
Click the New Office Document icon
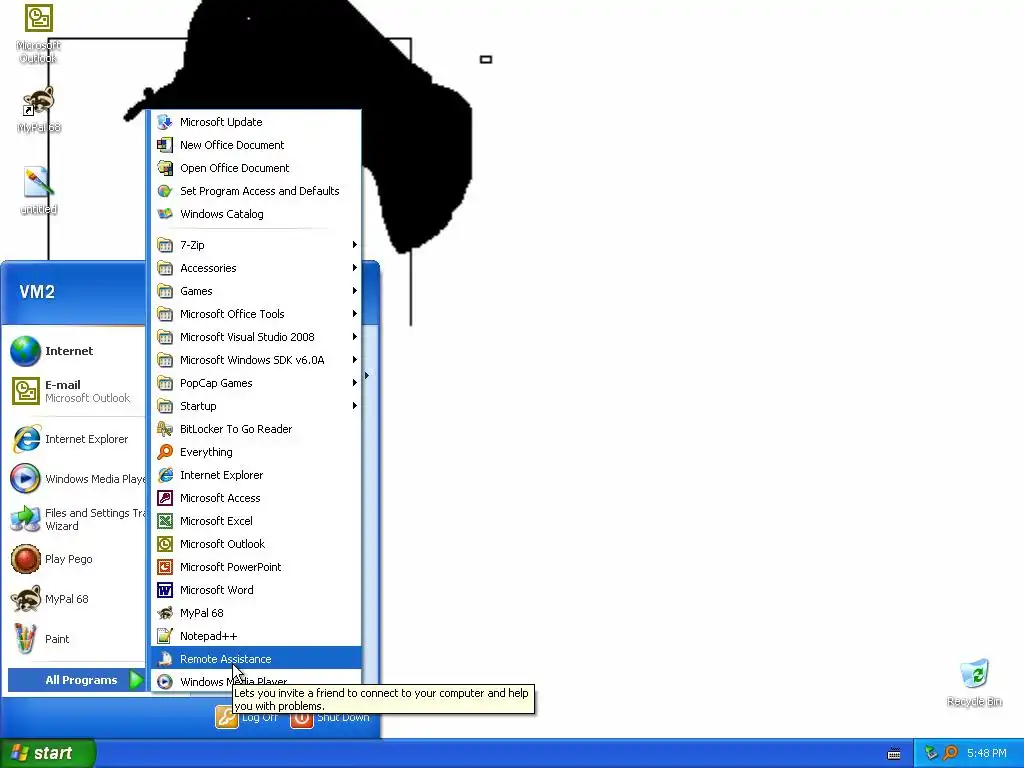tap(165, 145)
